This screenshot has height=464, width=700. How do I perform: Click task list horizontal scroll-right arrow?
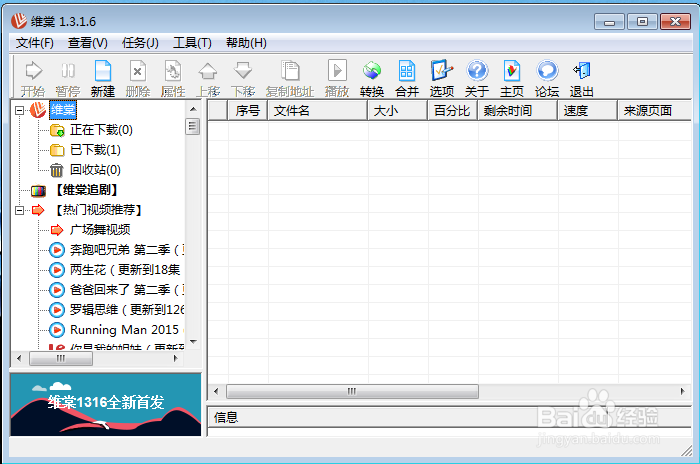point(682,392)
